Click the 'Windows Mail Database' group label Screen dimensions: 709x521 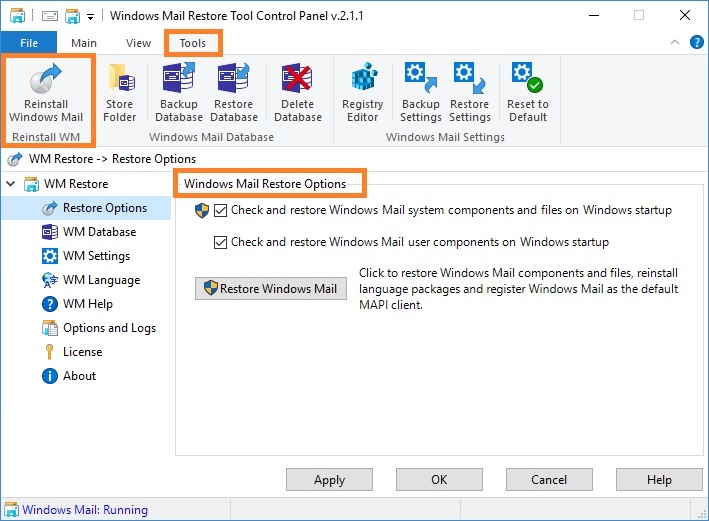click(x=212, y=137)
